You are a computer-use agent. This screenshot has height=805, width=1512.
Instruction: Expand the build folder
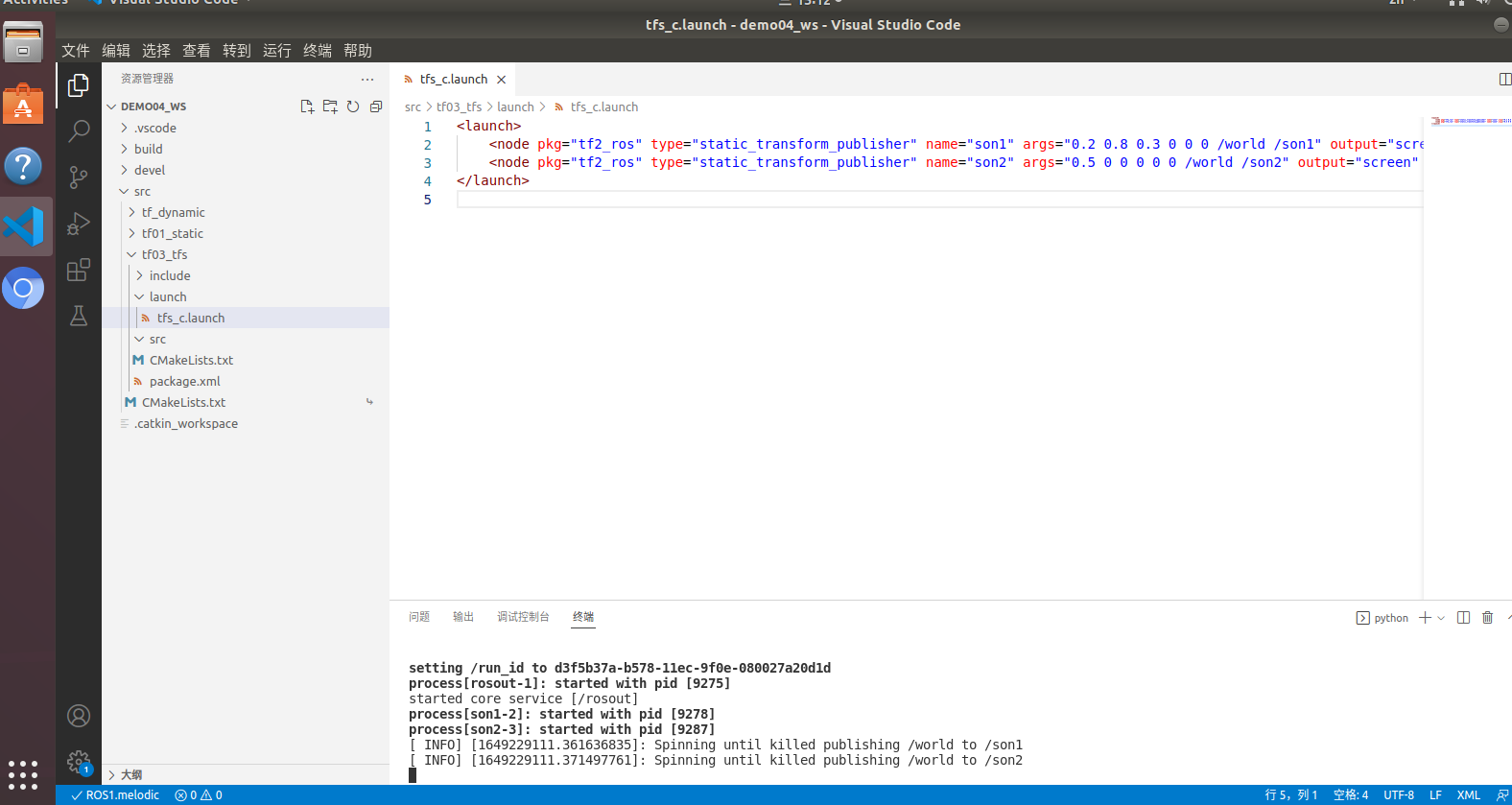pyautogui.click(x=149, y=149)
